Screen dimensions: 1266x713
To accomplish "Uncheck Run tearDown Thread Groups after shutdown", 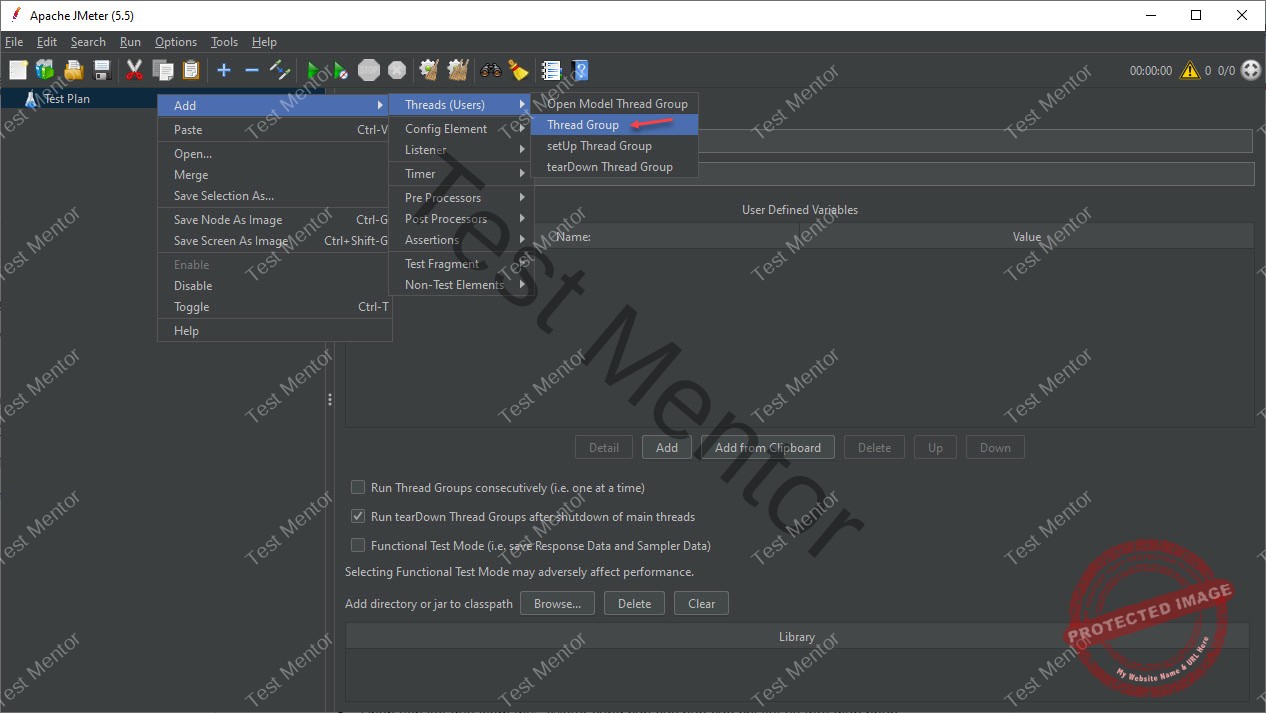I will [x=358, y=517].
